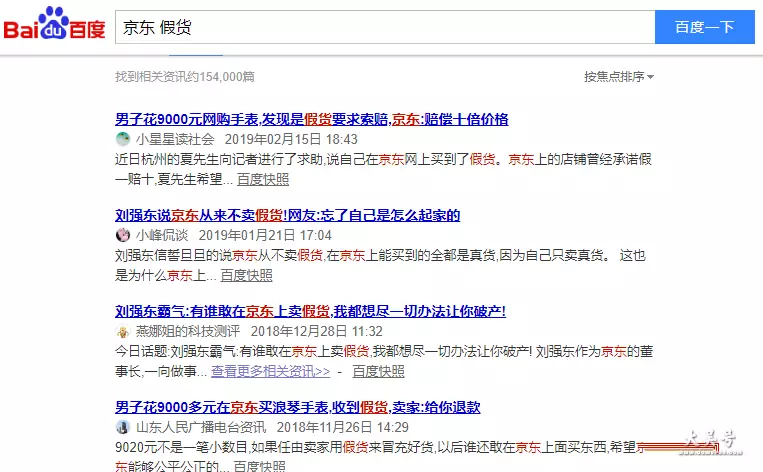Open 百度快照 next to 查看更多相关资讯
This screenshot has width=763, height=472.
[x=379, y=371]
